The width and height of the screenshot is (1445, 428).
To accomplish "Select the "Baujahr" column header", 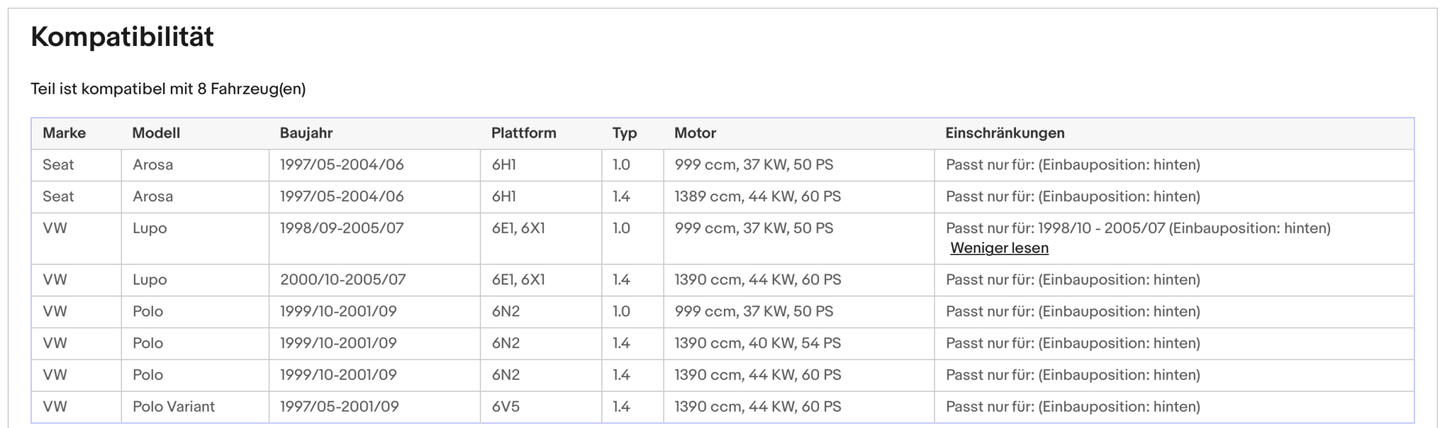I will (x=306, y=133).
